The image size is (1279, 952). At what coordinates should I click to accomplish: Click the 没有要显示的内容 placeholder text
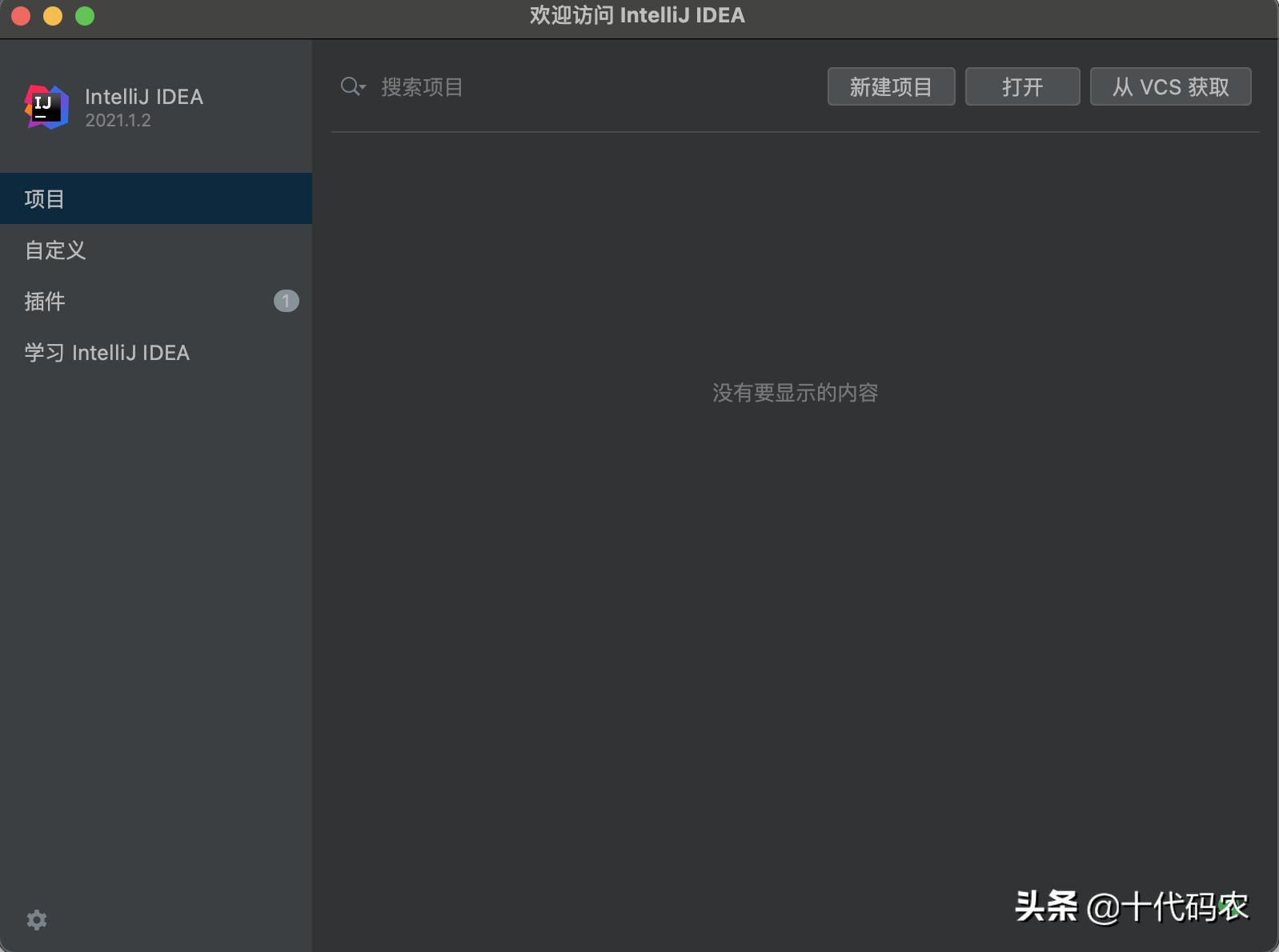click(796, 393)
